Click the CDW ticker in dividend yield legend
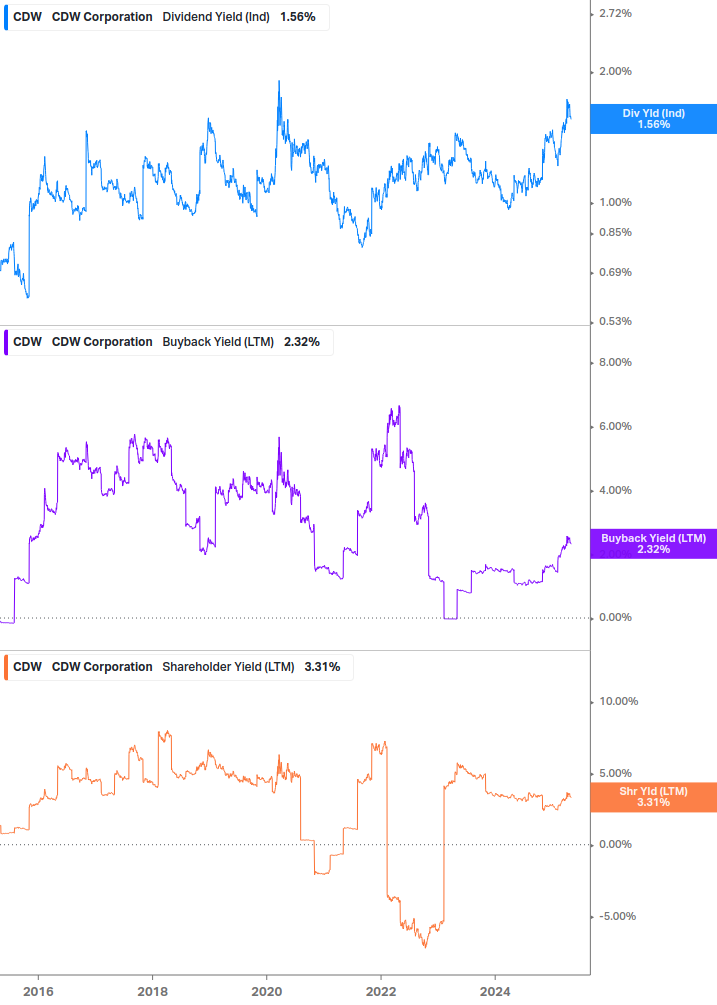This screenshot has width=717, height=1005. point(28,17)
